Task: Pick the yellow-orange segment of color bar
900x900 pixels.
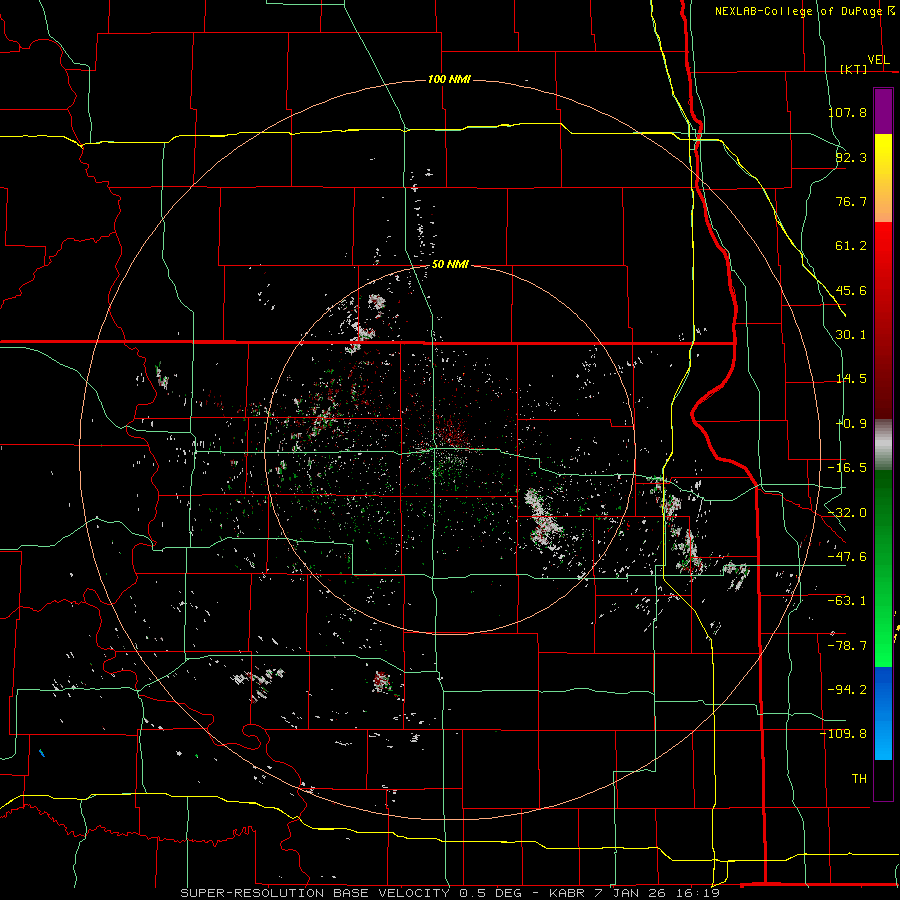Action: point(883,178)
